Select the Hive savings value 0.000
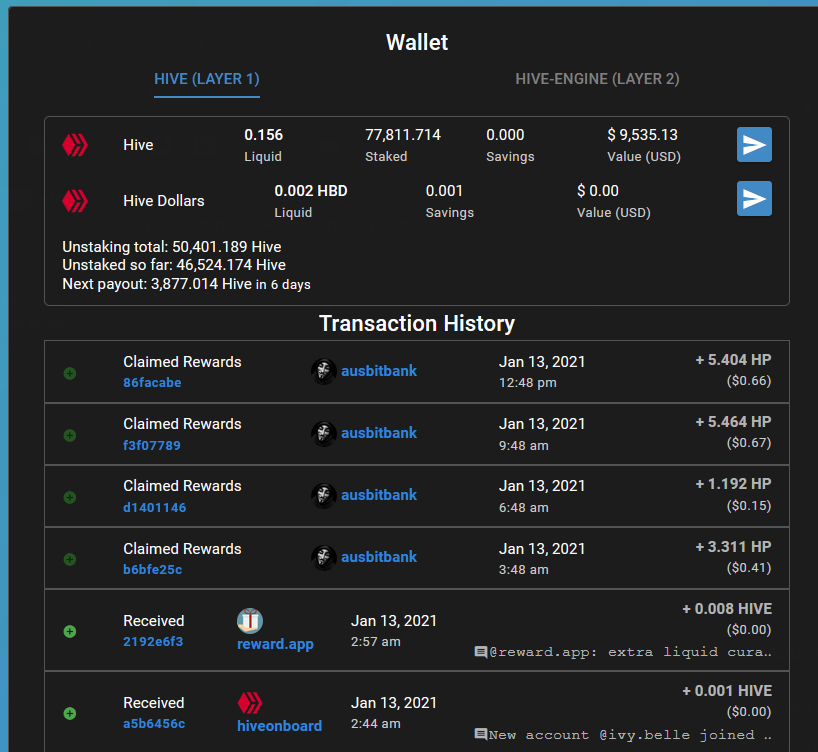Screen dimensions: 818x752 point(505,135)
